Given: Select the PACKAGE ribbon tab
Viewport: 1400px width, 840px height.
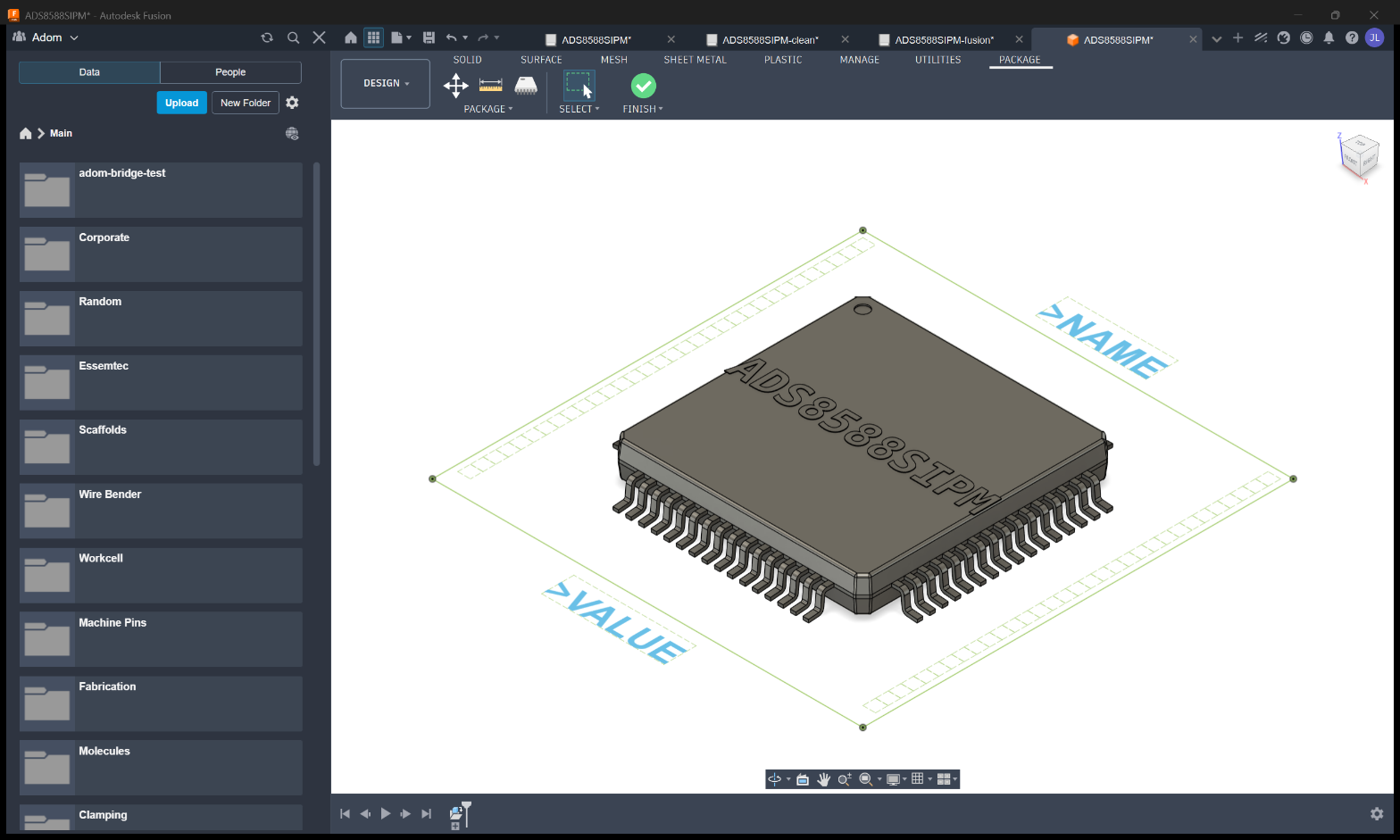Looking at the screenshot, I should tap(1021, 60).
